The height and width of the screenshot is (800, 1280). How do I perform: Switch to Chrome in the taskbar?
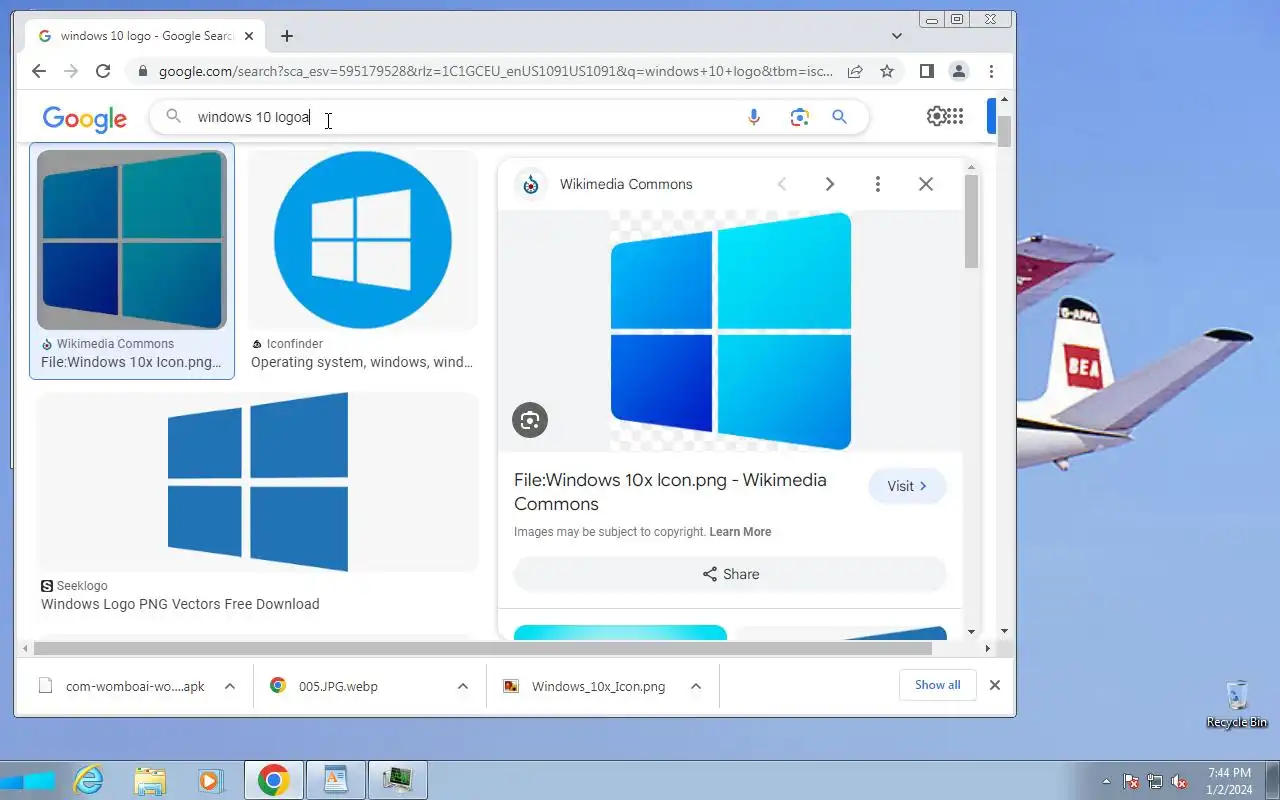point(273,780)
